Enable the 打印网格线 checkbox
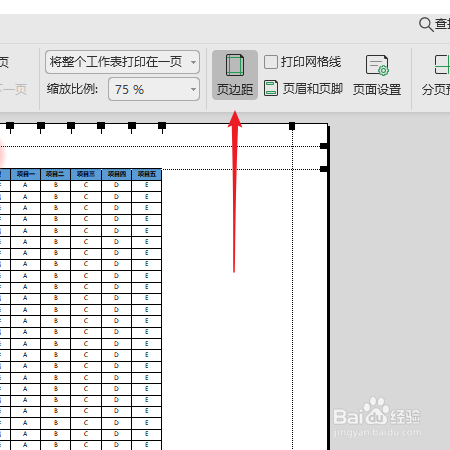Screen dimensions: 450x450 [271, 62]
